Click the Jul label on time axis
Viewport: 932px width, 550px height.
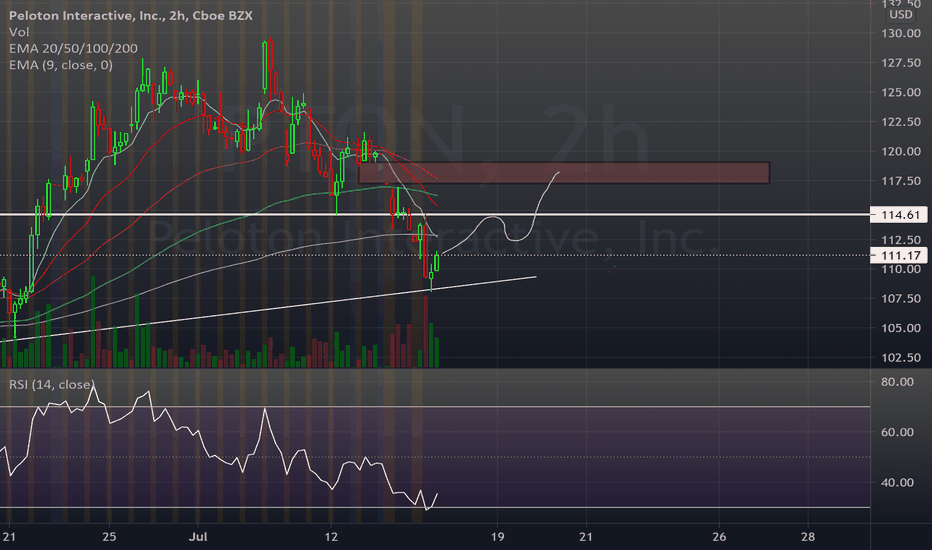pos(198,537)
